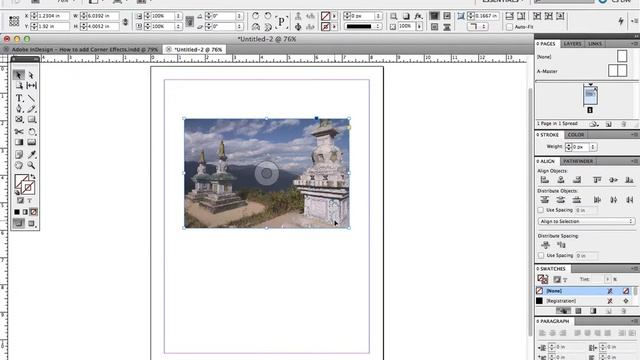The image size is (640, 360).
Task: Select the A-Master row in Pages panel
Action: [582, 71]
